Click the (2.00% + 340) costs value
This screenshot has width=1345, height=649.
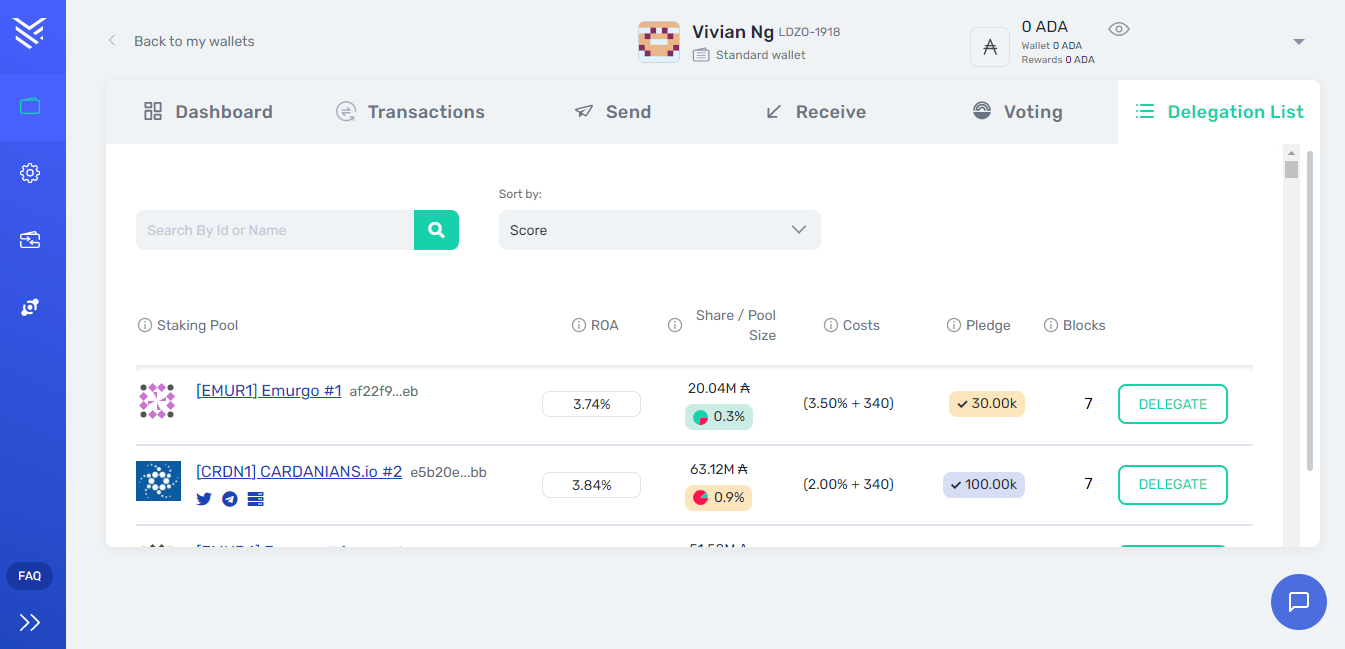(x=848, y=484)
